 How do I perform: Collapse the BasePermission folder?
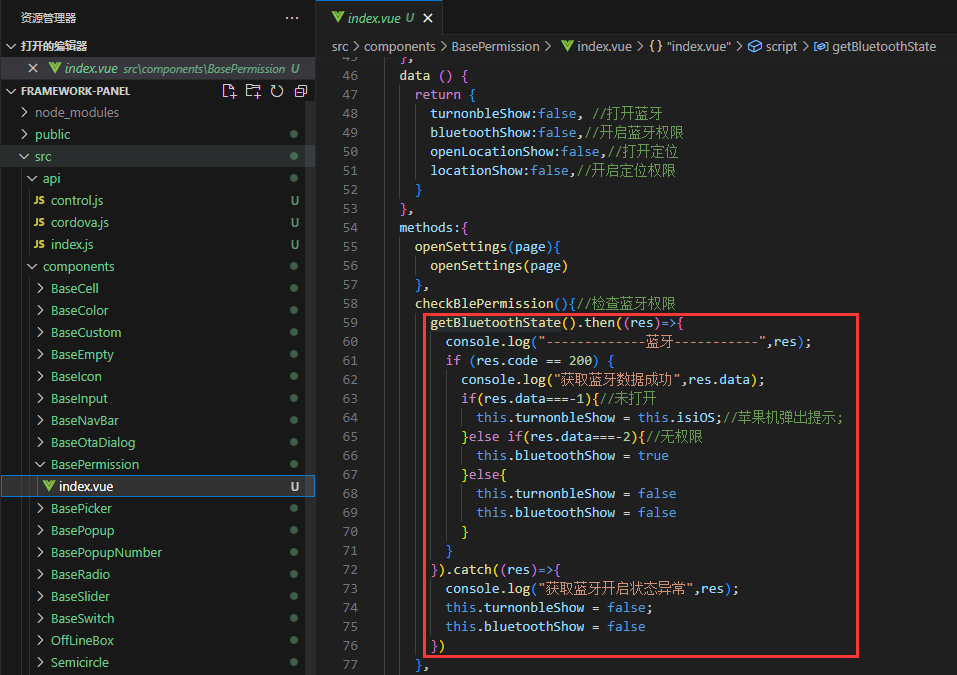click(x=40, y=464)
